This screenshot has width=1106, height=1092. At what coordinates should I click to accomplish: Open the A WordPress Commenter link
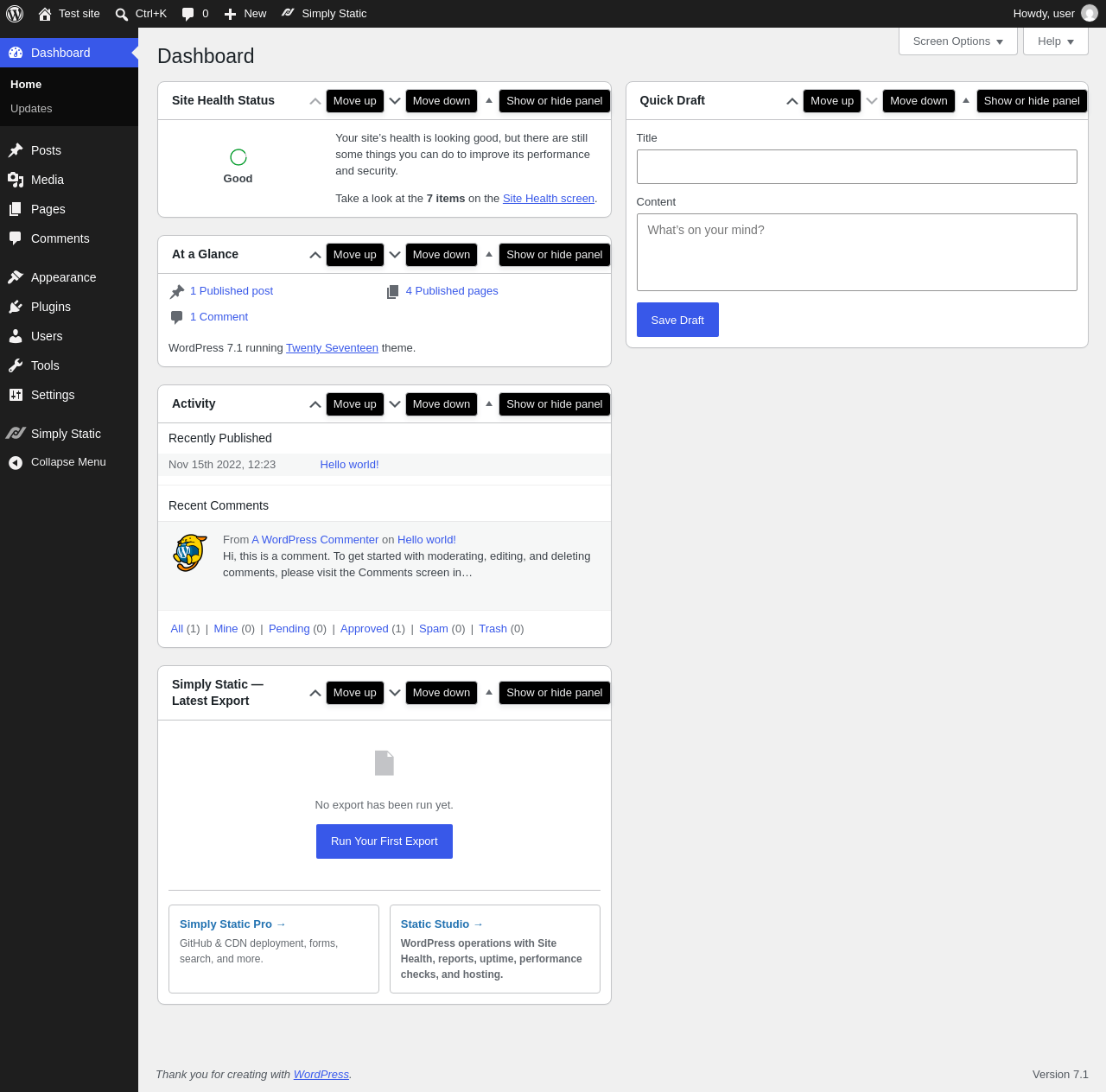[x=315, y=540]
